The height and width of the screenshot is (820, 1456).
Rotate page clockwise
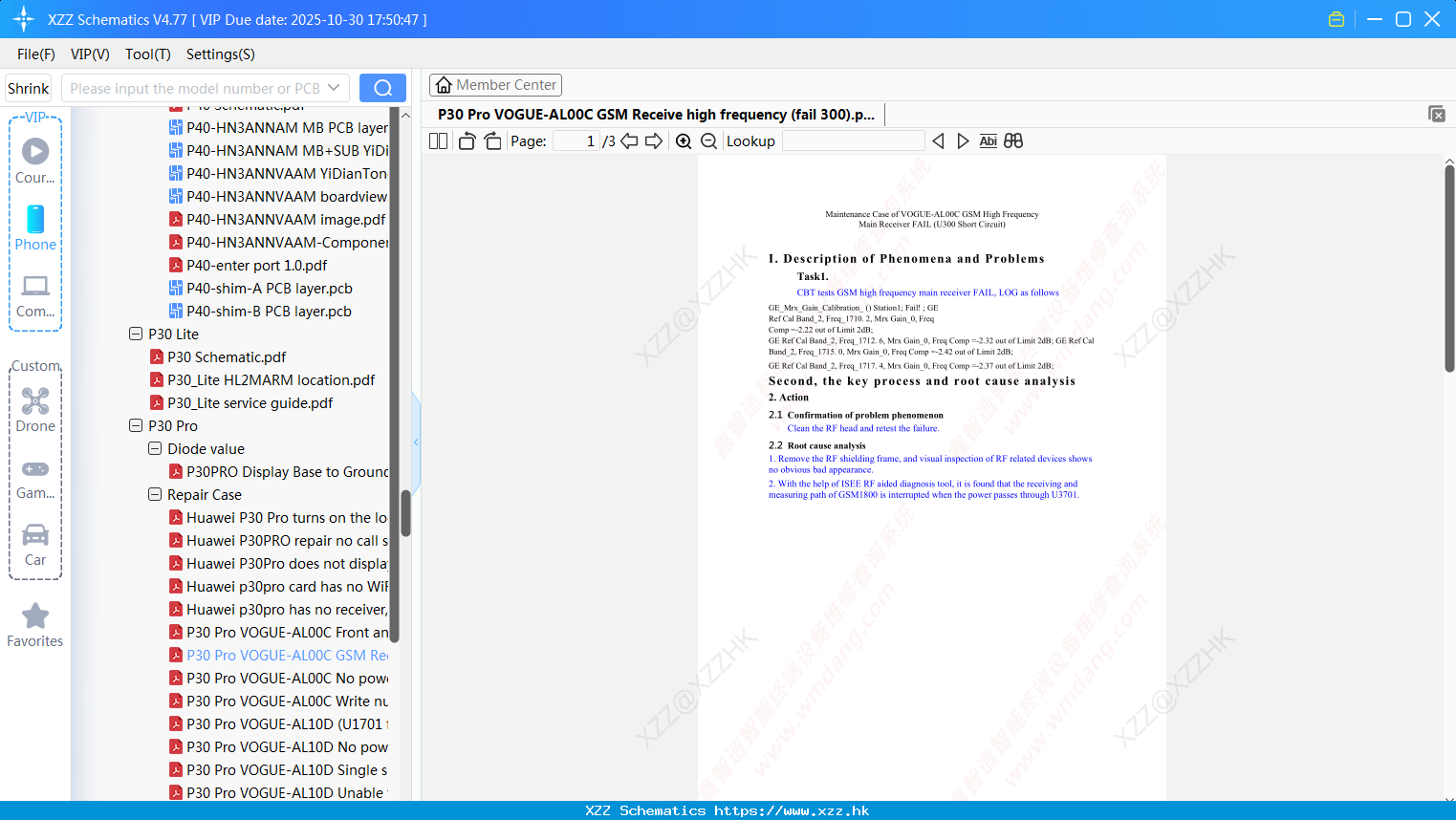click(x=492, y=140)
